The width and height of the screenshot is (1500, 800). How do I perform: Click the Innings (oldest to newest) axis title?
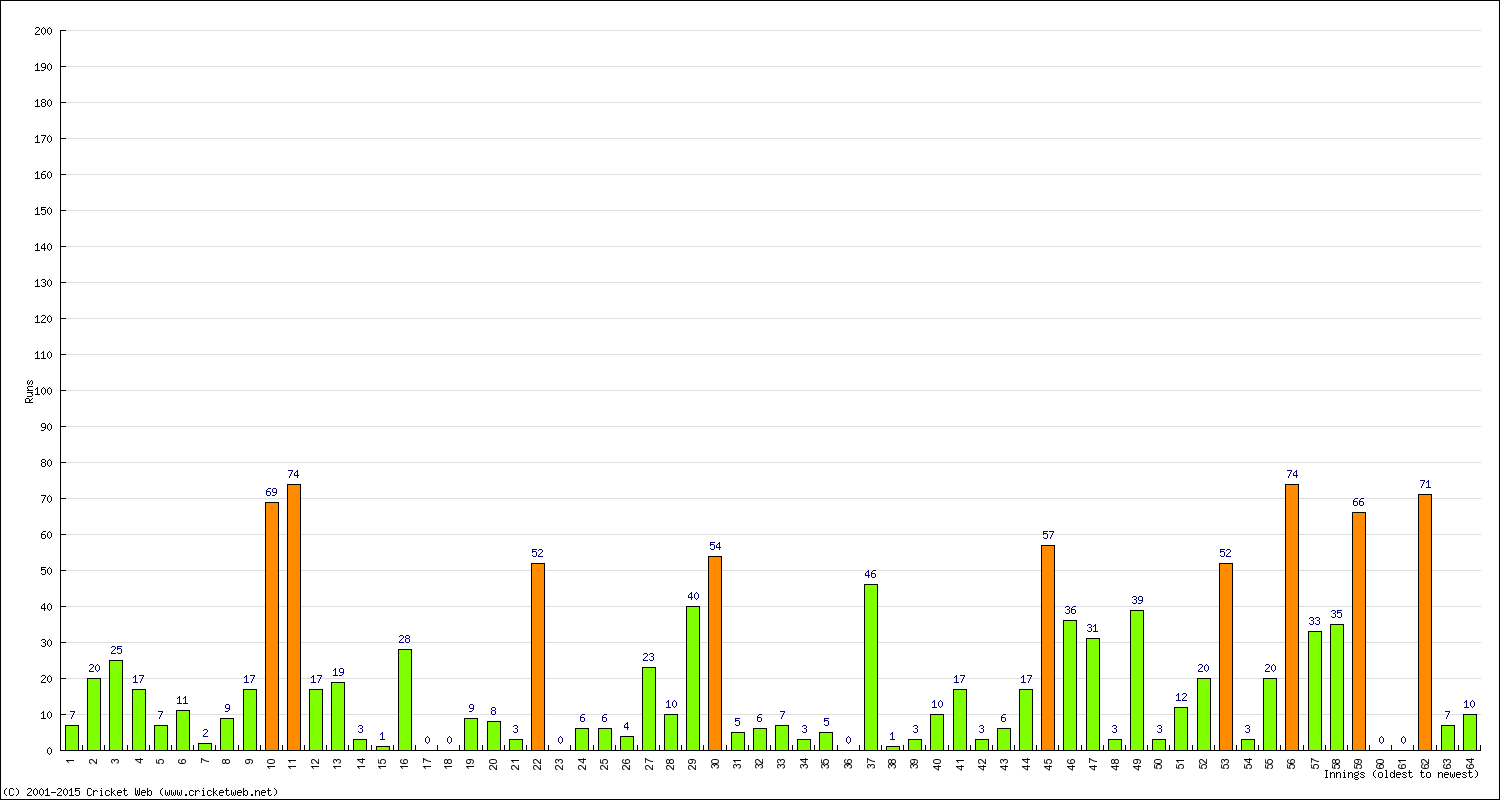(1401, 774)
